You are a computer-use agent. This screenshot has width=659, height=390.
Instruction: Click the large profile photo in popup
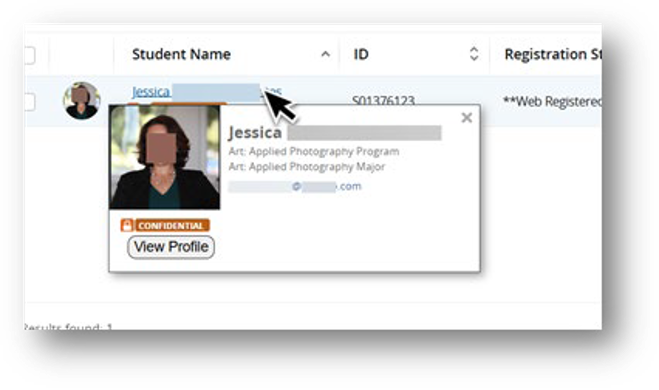click(x=164, y=157)
